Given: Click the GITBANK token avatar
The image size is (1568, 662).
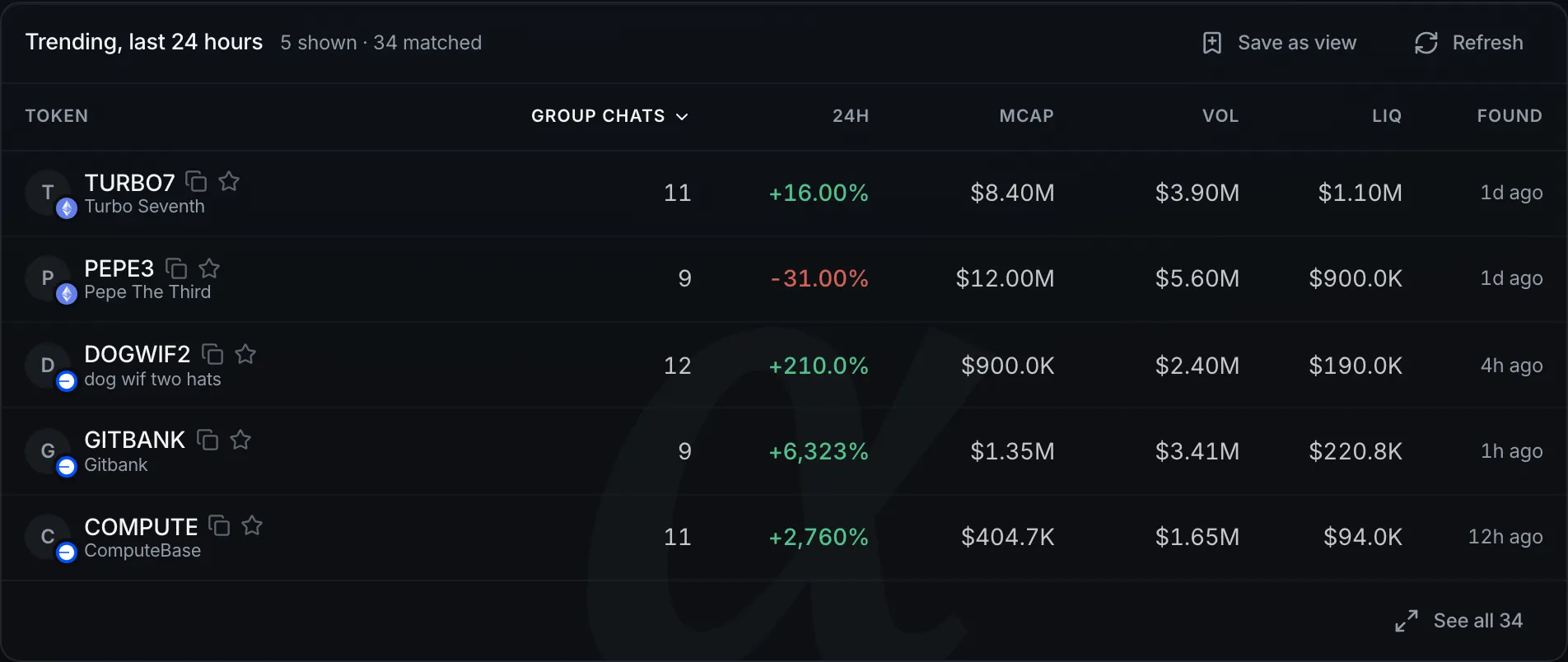Looking at the screenshot, I should pos(48,451).
